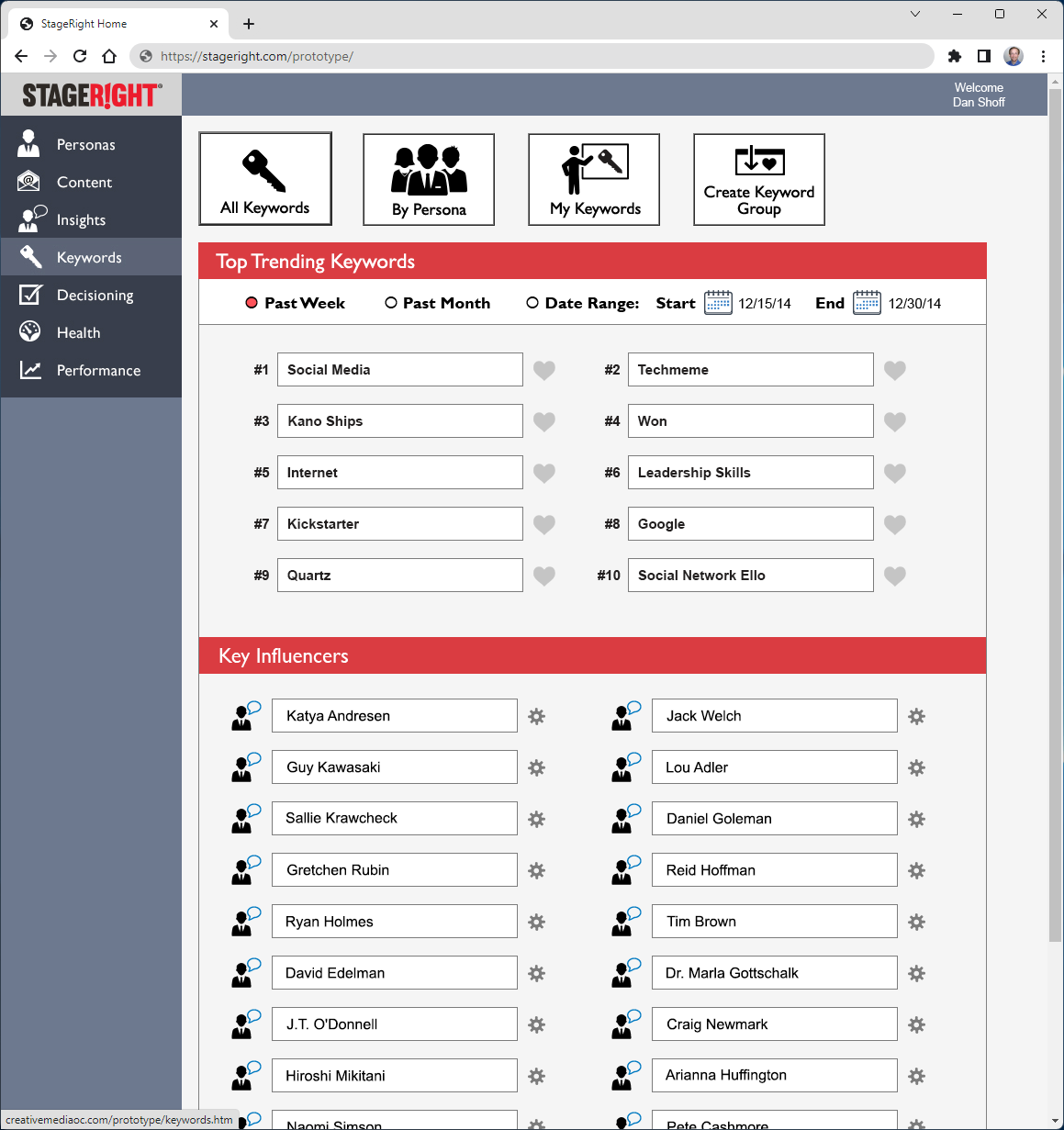The height and width of the screenshot is (1130, 1064).
Task: Favorite the Kickstarter keyword heart
Action: pos(544,524)
